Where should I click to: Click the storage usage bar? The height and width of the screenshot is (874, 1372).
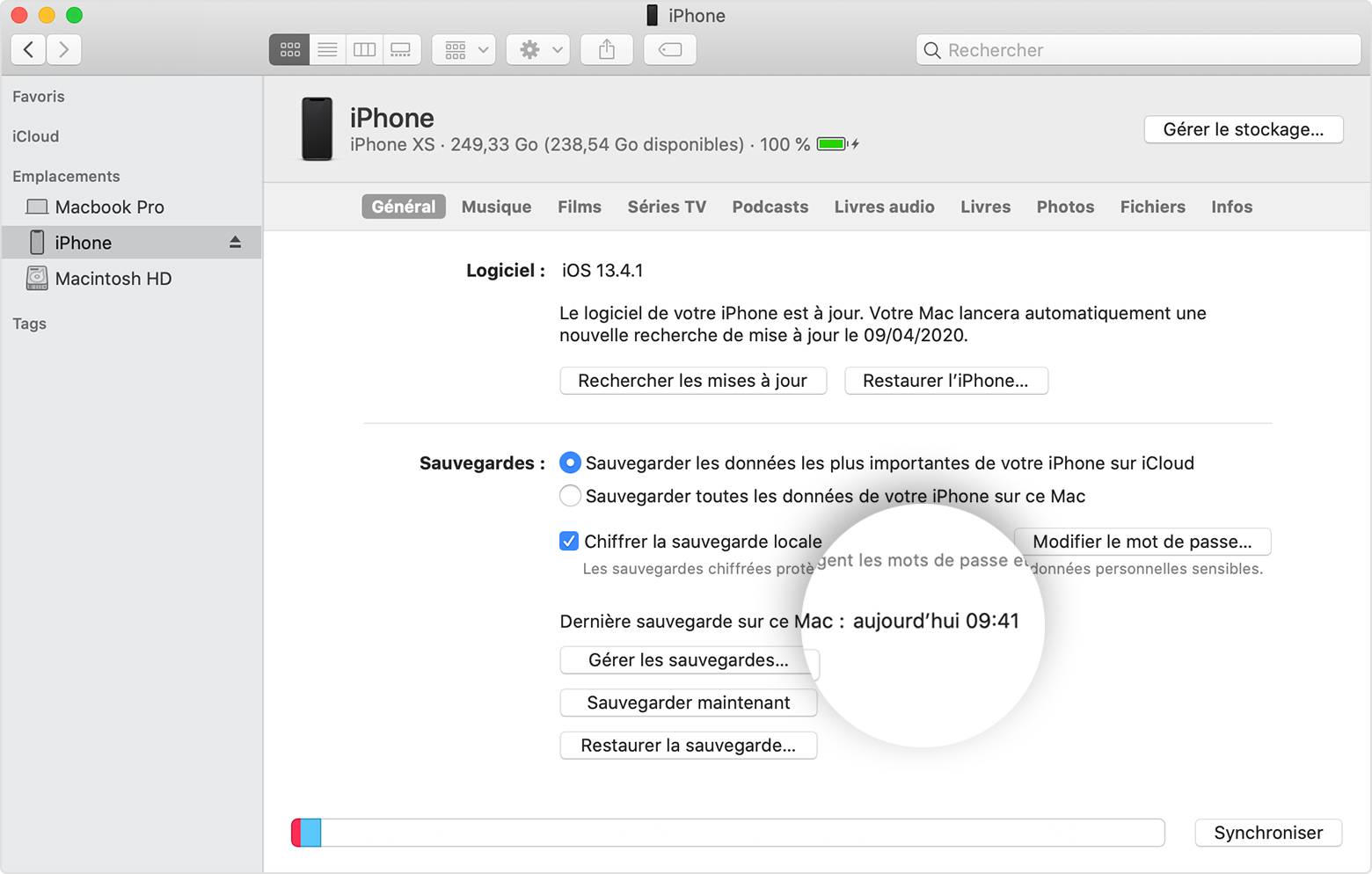727,833
